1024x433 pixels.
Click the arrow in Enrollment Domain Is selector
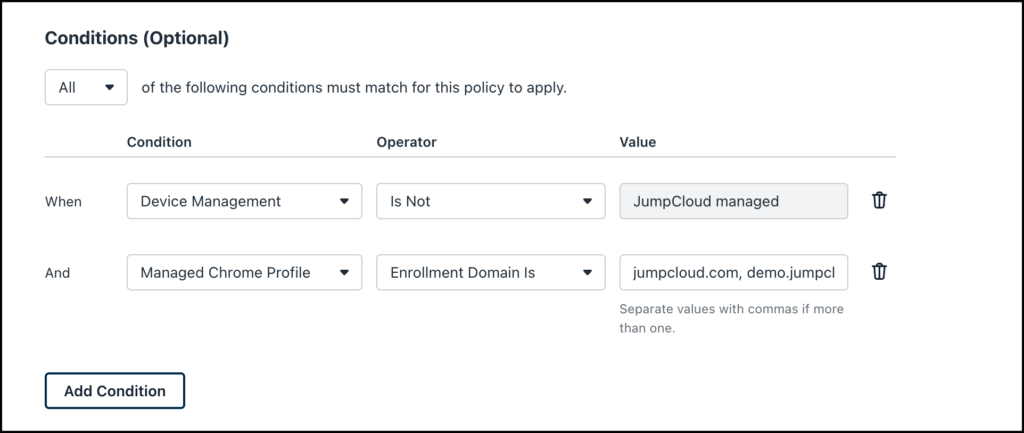(x=587, y=272)
